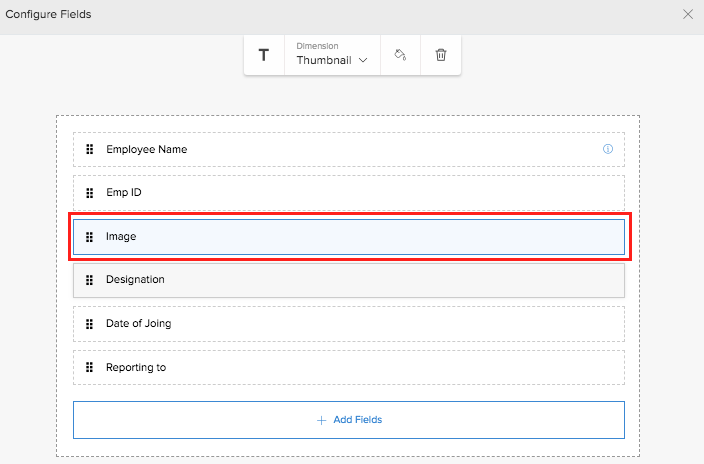The width and height of the screenshot is (704, 464).
Task: Select the Designation field row
Action: pos(348,280)
